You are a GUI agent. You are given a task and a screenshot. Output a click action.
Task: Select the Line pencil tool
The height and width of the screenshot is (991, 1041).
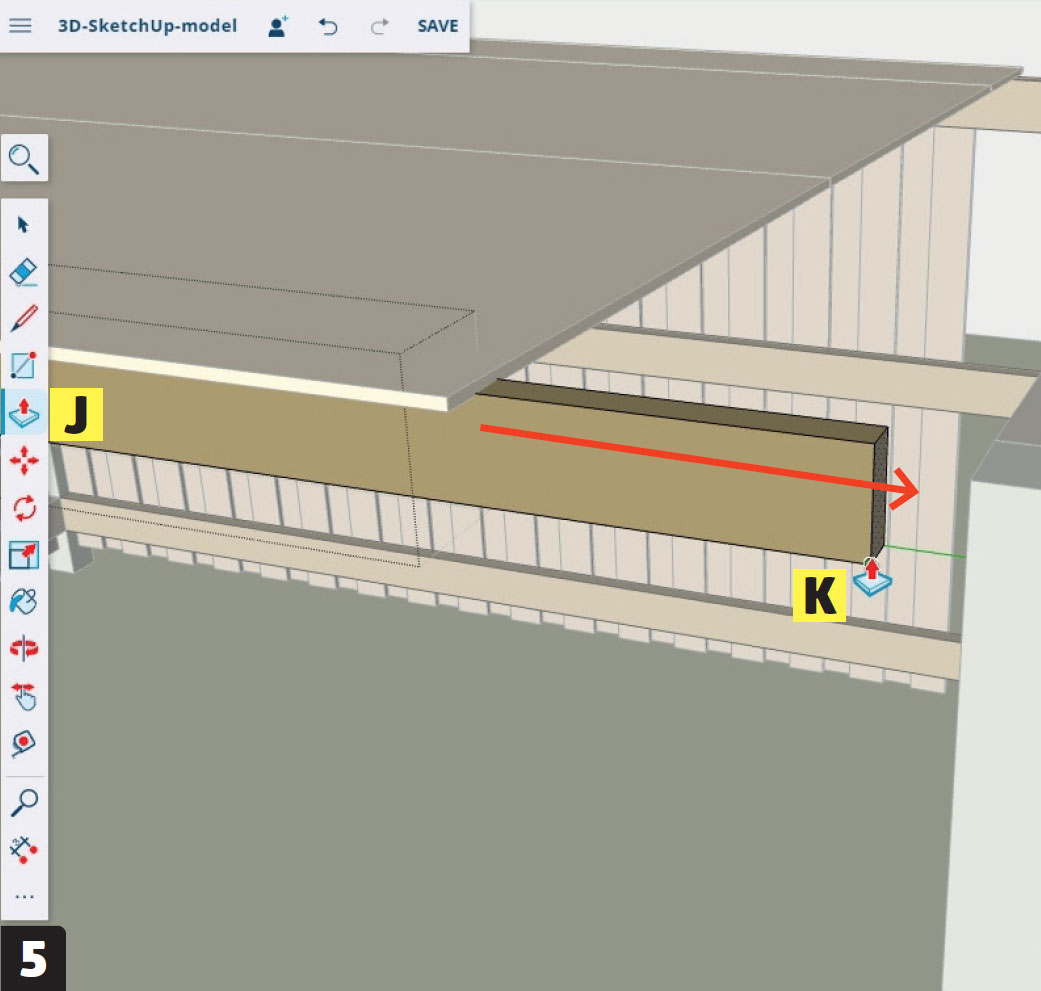(24, 318)
